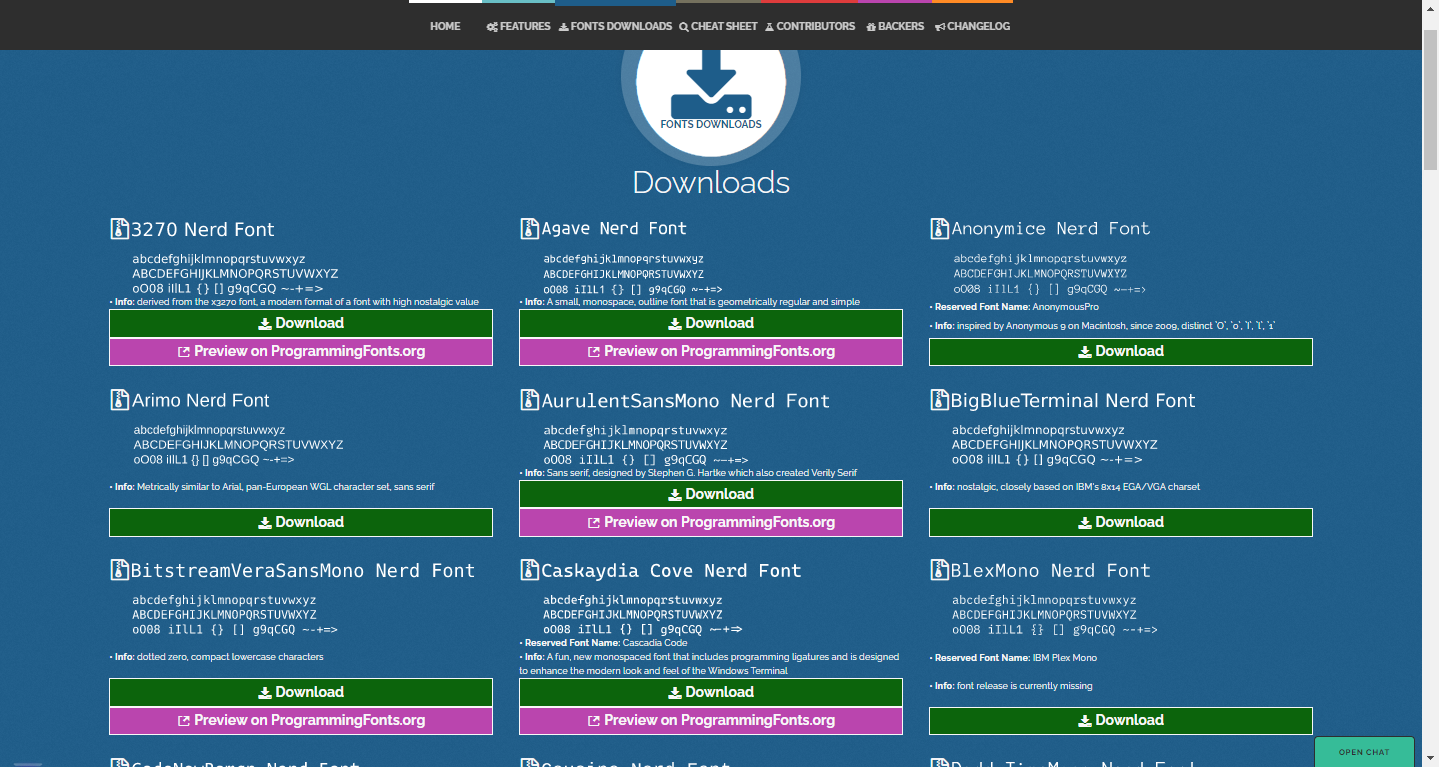Click the zip icon beside BlexMono Nerd Font
This screenshot has height=767, width=1439.
(939, 570)
